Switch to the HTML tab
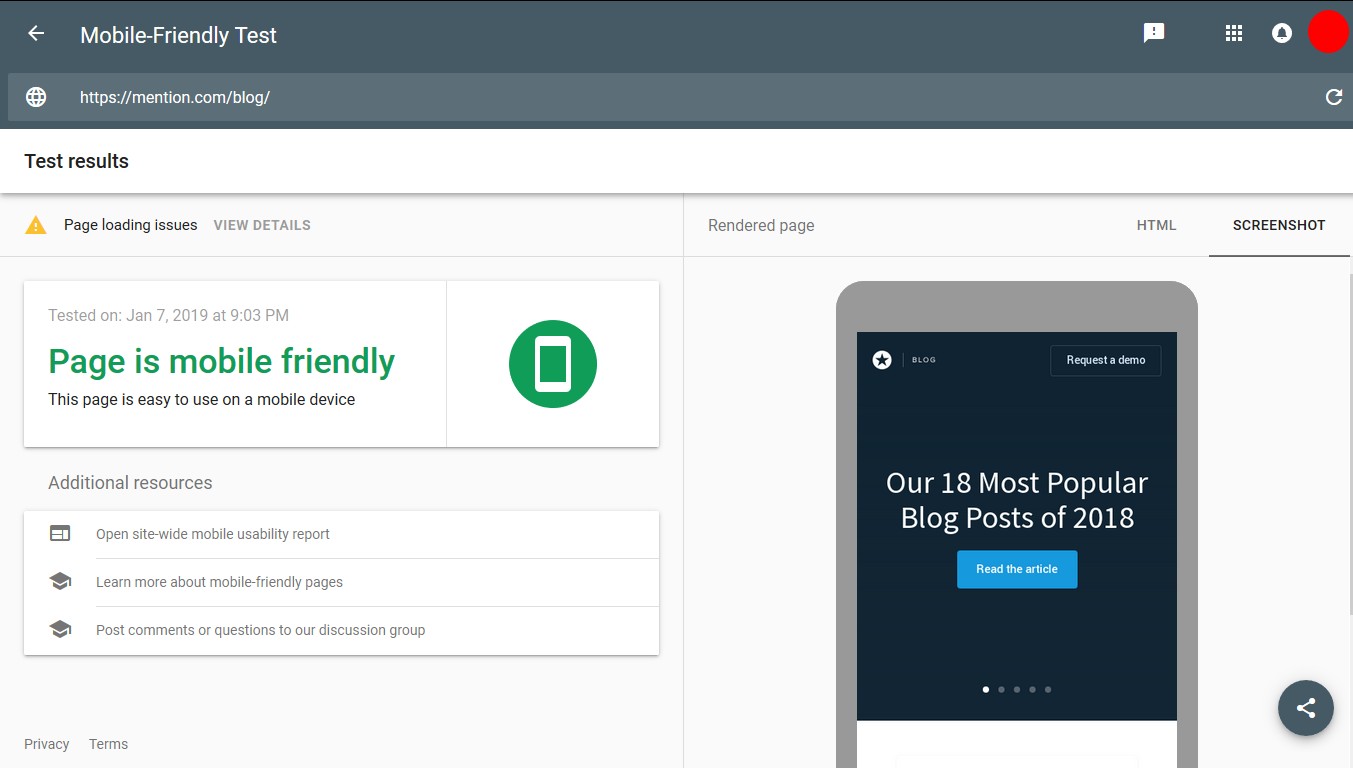Viewport: 1353px width, 768px height. pos(1156,225)
